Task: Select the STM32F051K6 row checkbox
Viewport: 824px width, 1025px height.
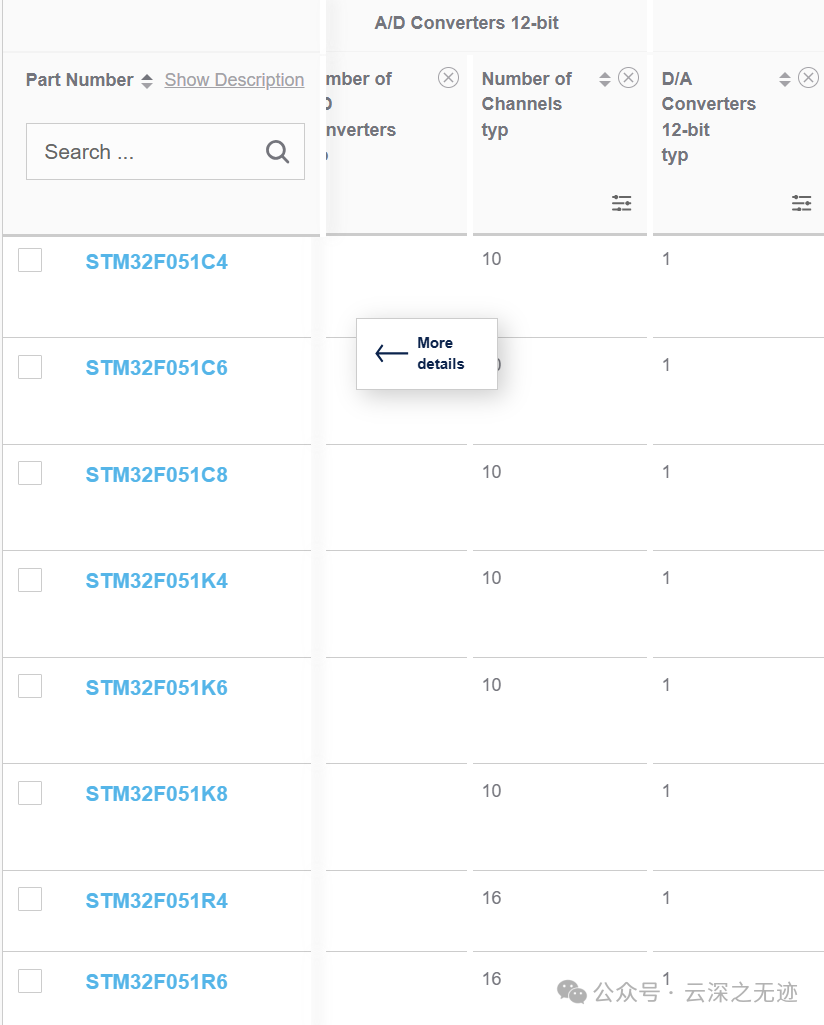Action: 30,686
